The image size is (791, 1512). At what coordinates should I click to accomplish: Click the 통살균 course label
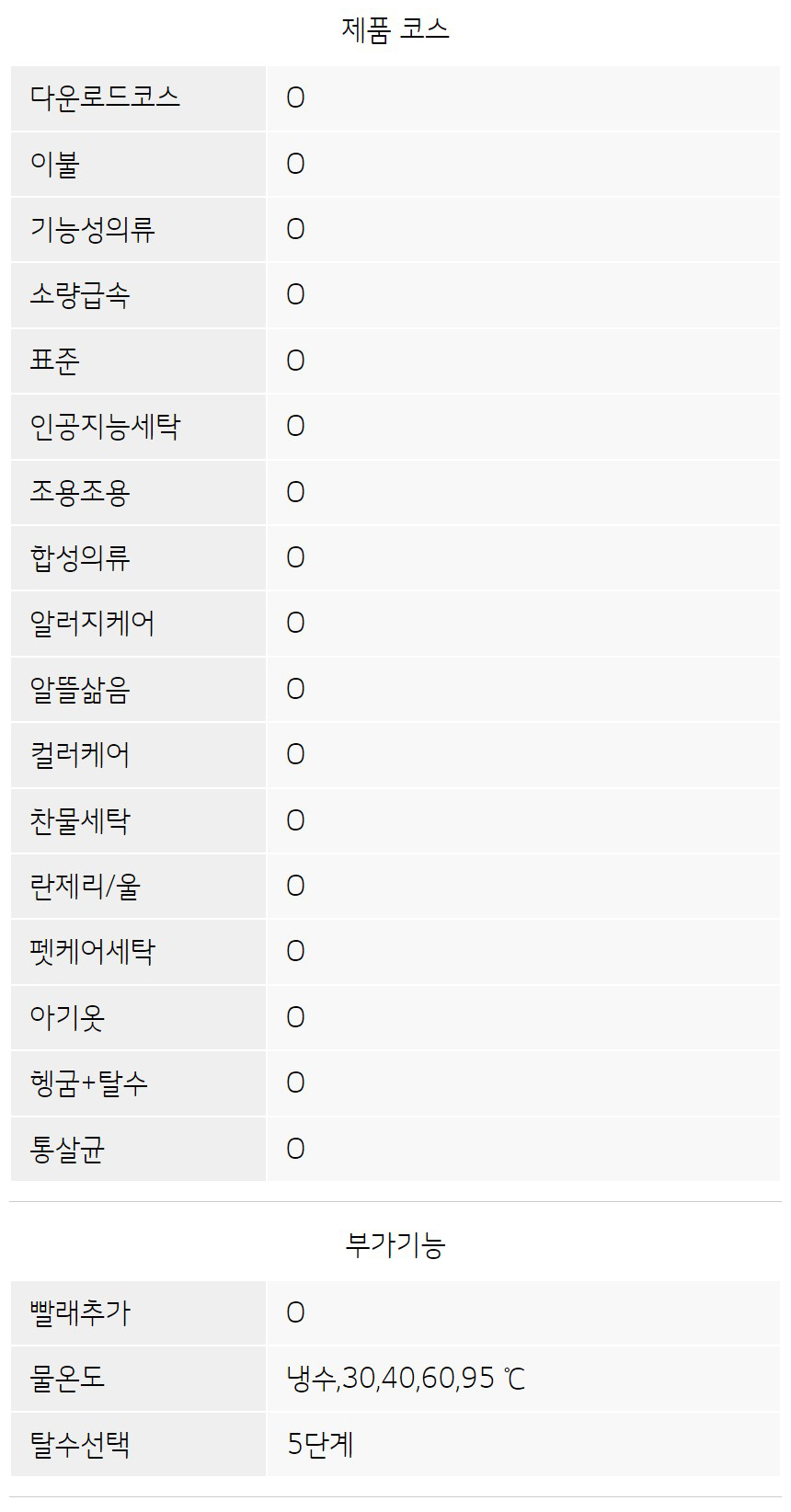click(67, 1149)
